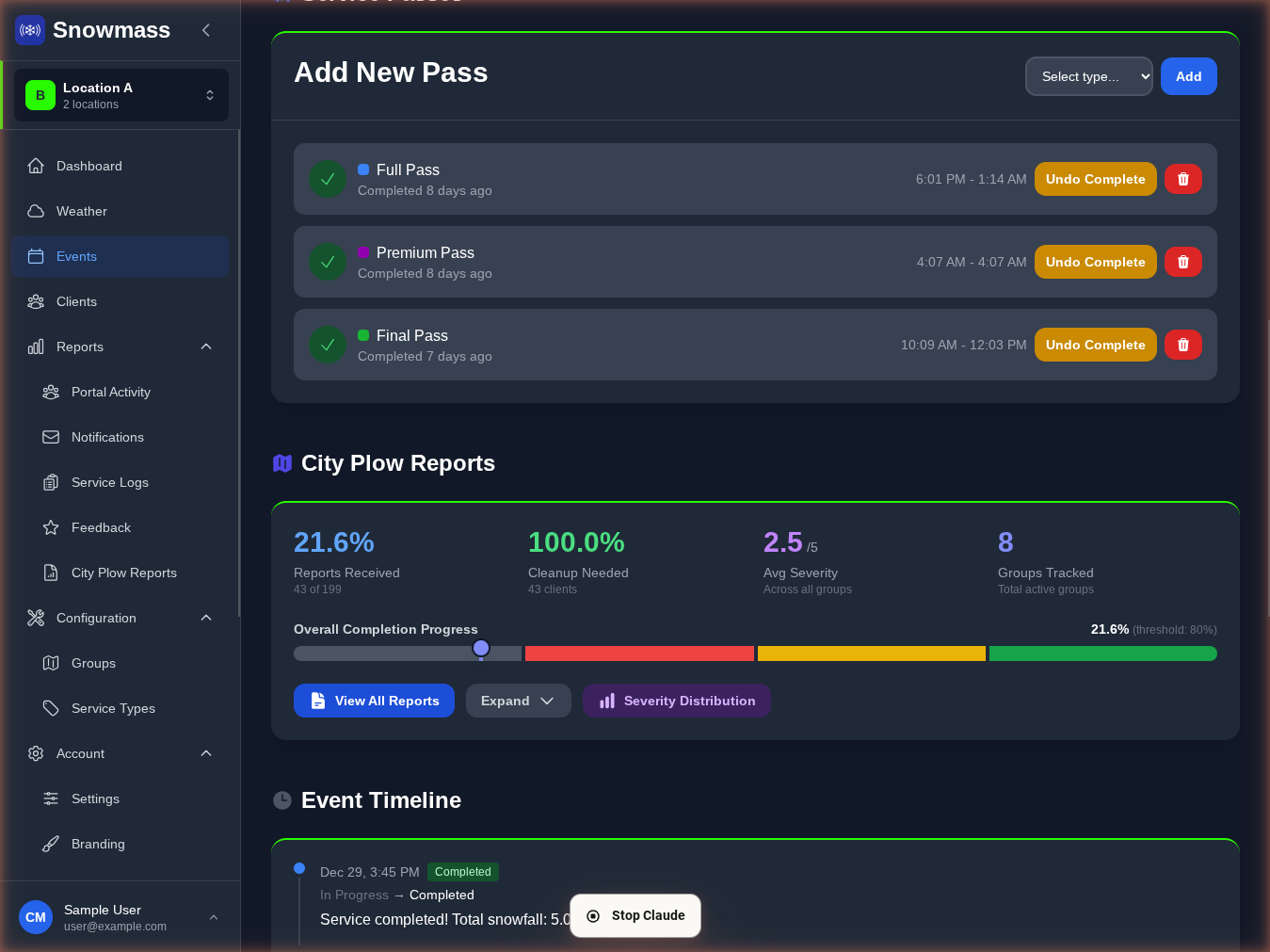Go to Service Logs in sidebar
The image size is (1270, 952).
pos(109,482)
